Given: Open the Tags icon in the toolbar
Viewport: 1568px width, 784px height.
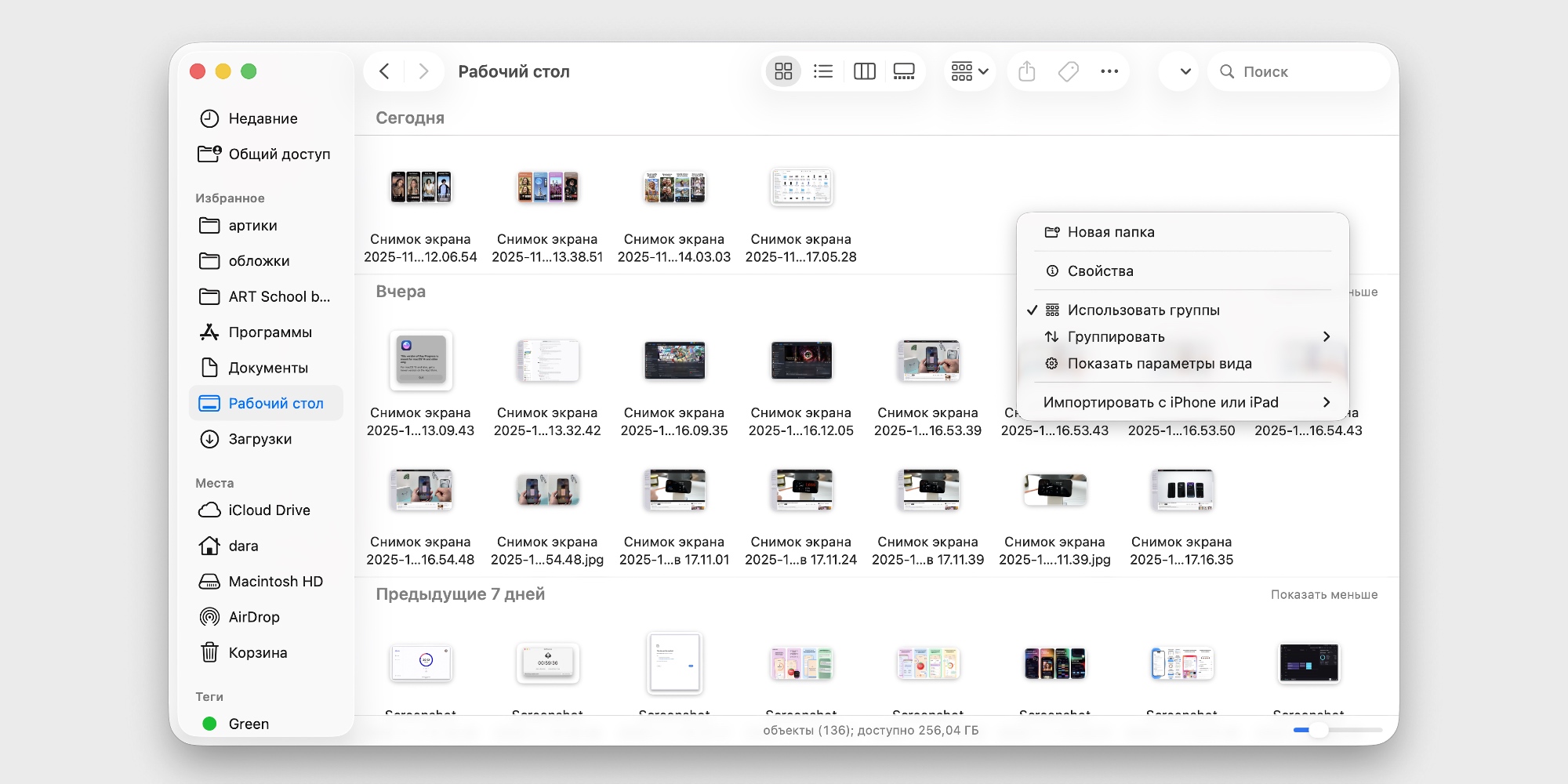Looking at the screenshot, I should pyautogui.click(x=1068, y=71).
